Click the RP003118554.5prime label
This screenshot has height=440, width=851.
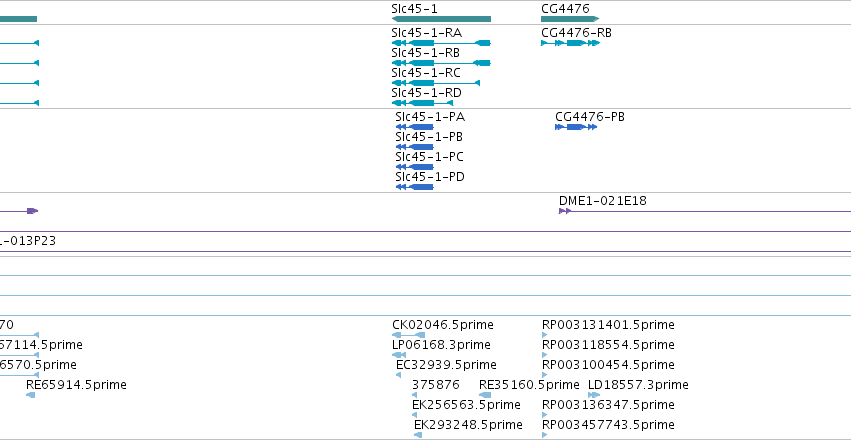point(608,345)
